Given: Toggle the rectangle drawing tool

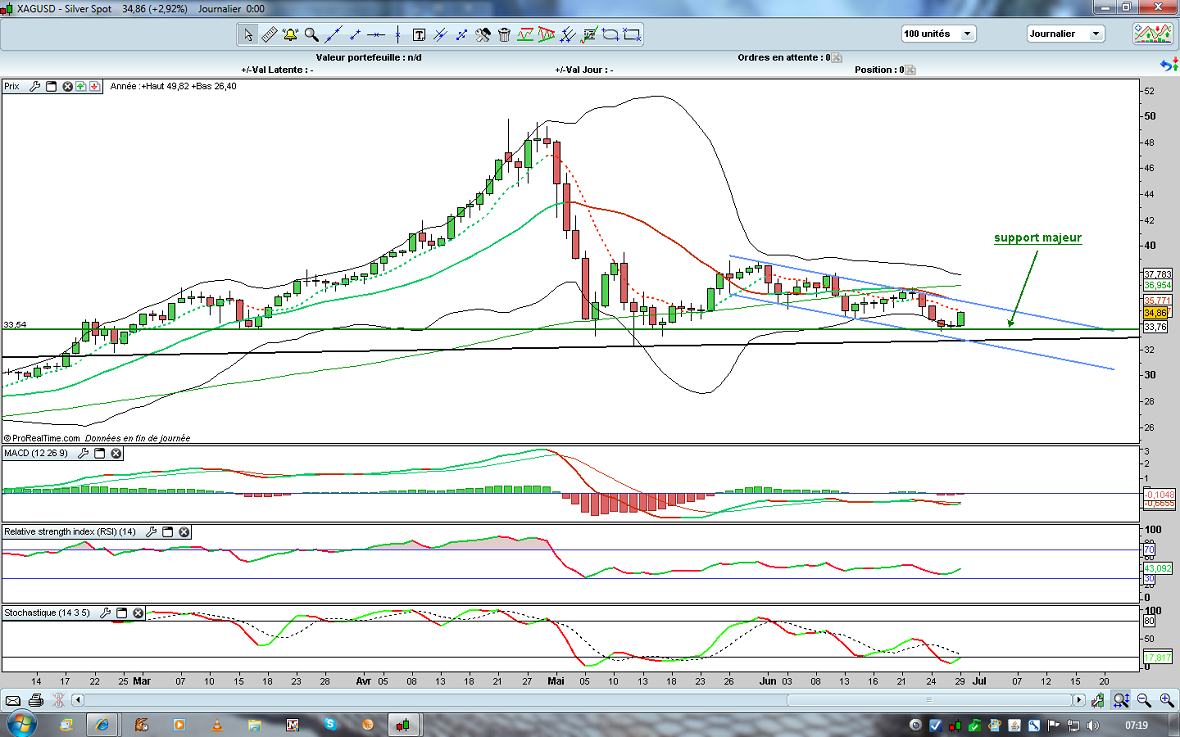Looking at the screenshot, I should 632,35.
